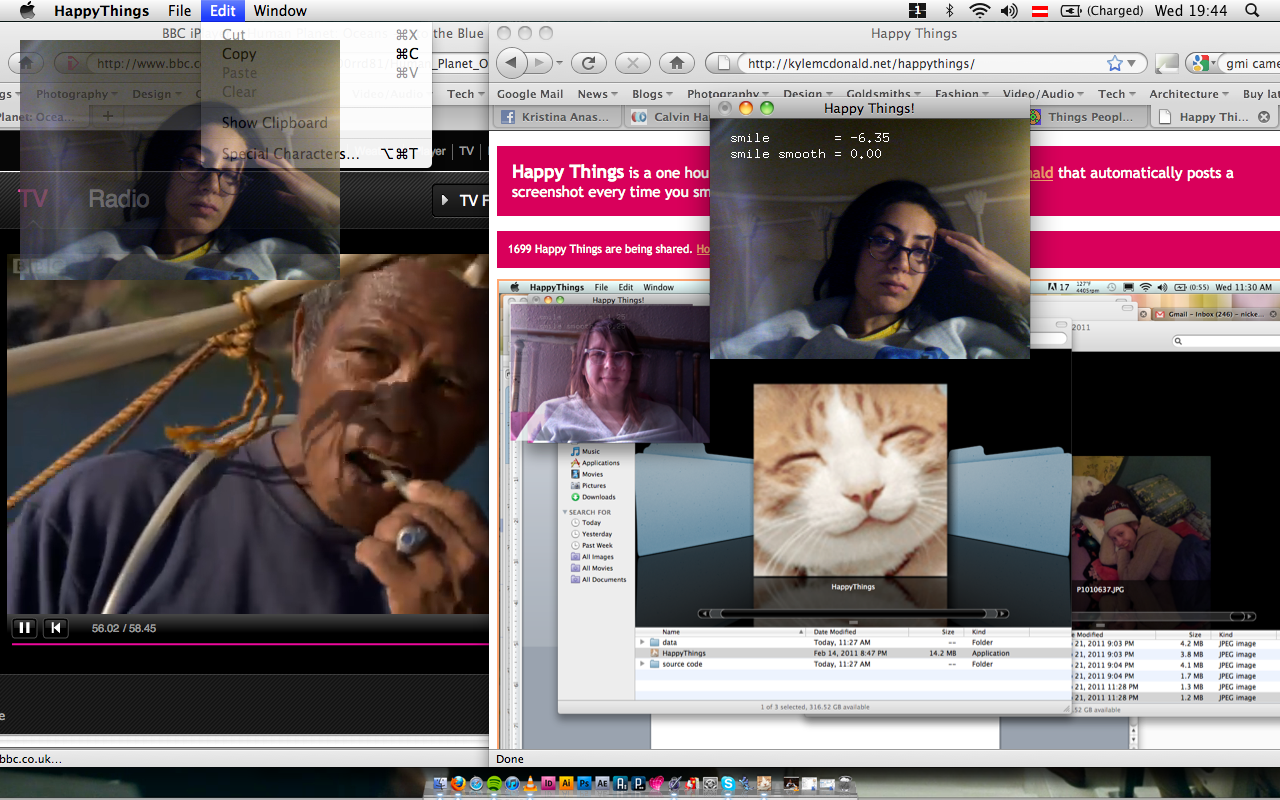This screenshot has width=1280, height=800.
Task: Expand the News bookmarks folder
Action: 597,94
